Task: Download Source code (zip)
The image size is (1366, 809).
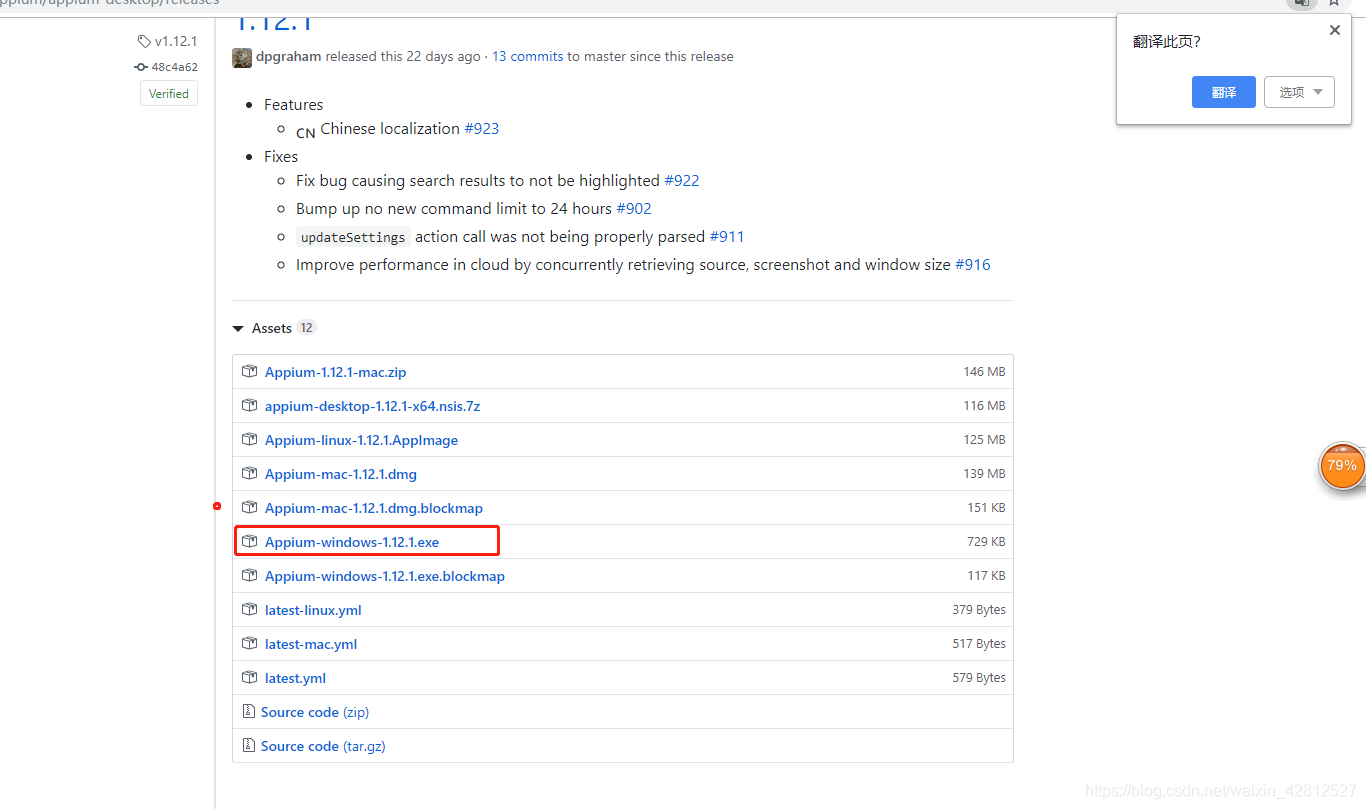Action: pyautogui.click(x=315, y=712)
